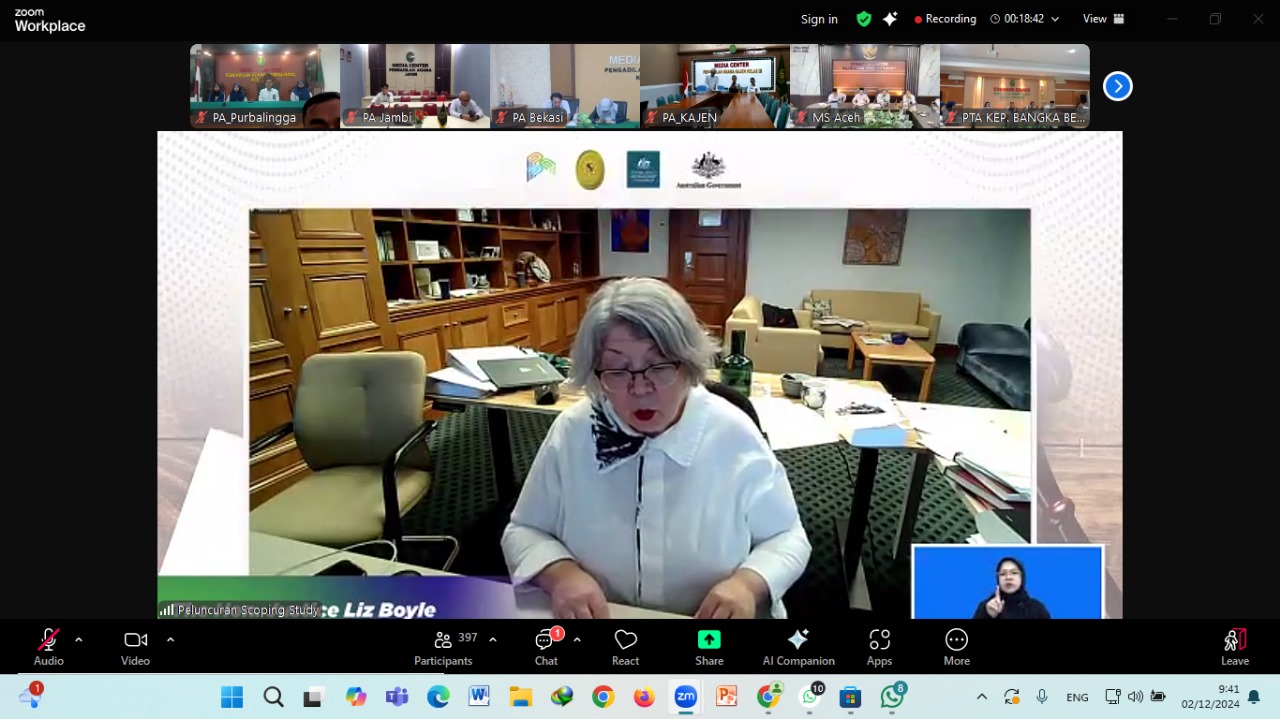The height and width of the screenshot is (719, 1280).
Task: Open the Chat panel
Action: (546, 647)
